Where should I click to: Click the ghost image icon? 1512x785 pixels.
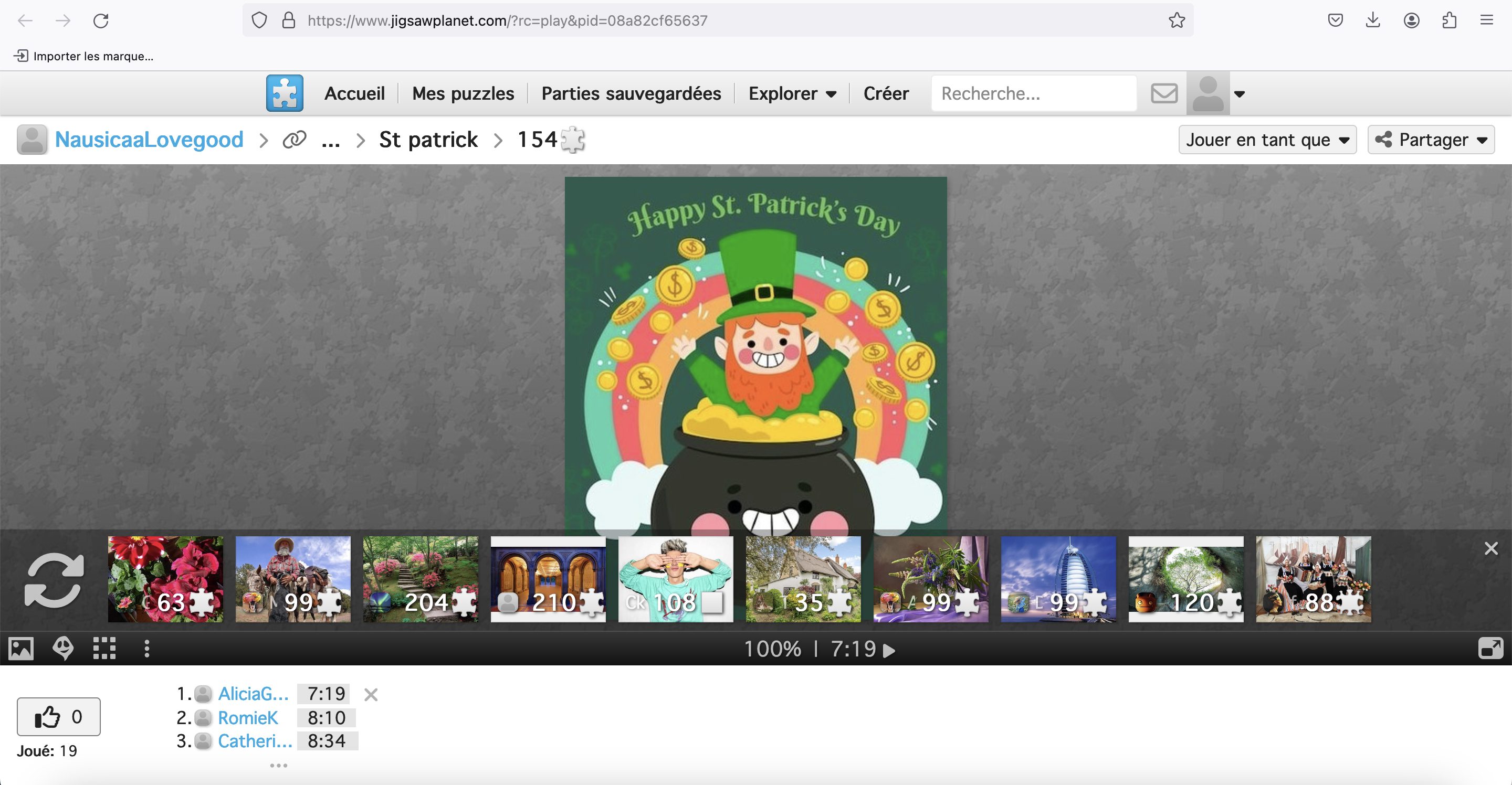63,648
